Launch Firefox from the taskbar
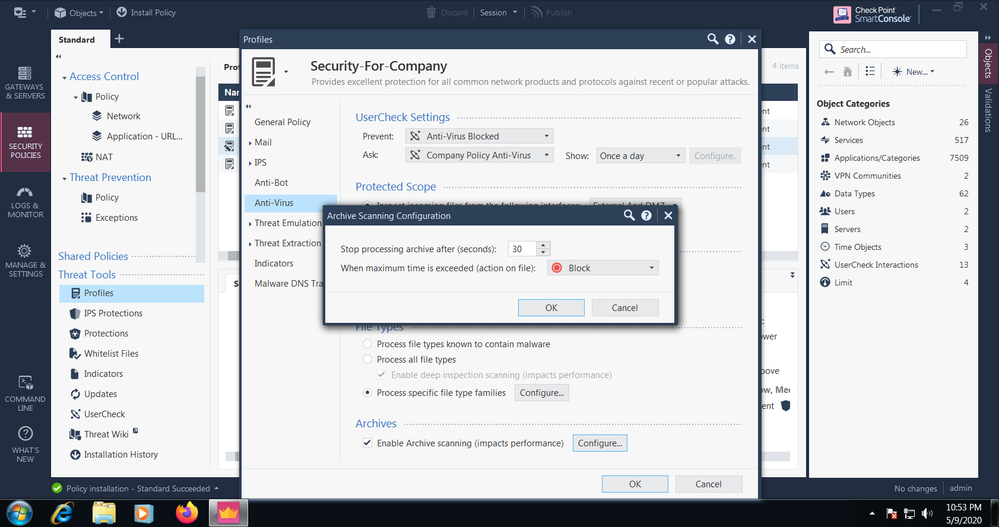This screenshot has width=999, height=527. (x=187, y=513)
